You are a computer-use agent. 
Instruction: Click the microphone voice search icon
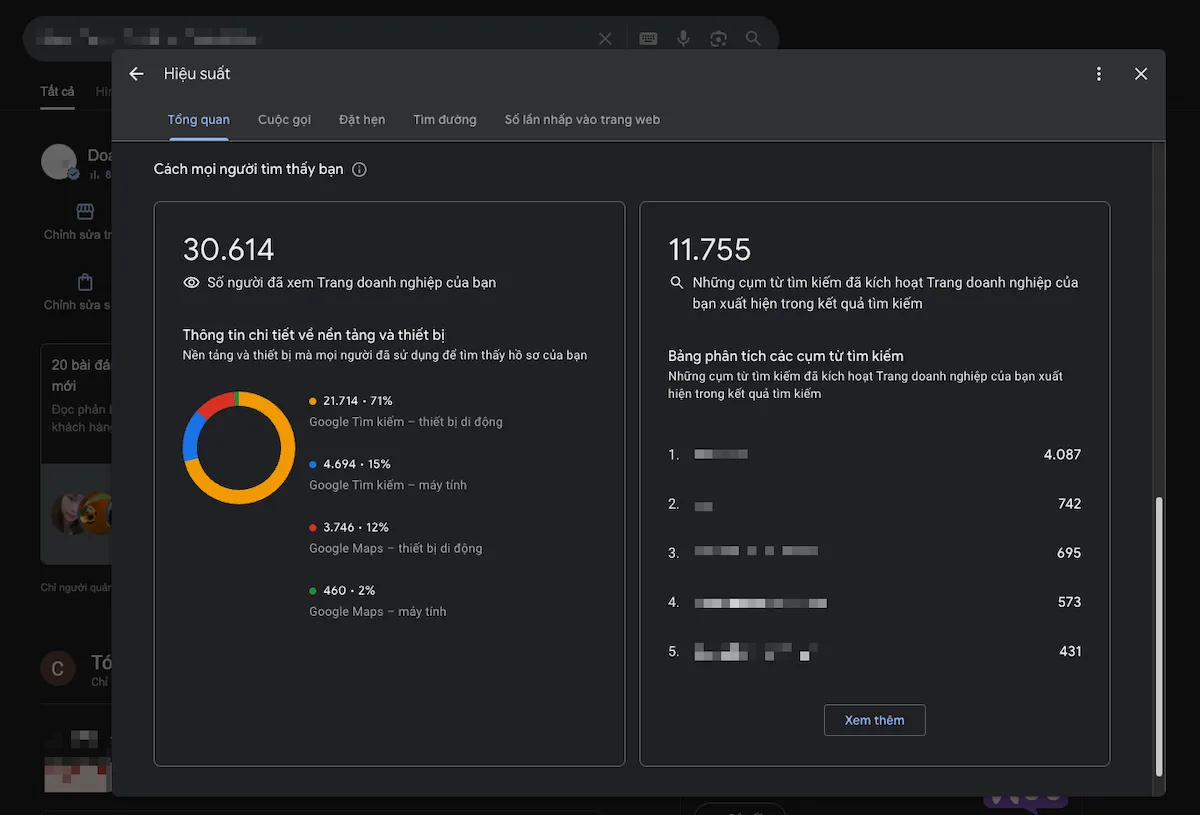[x=683, y=39]
